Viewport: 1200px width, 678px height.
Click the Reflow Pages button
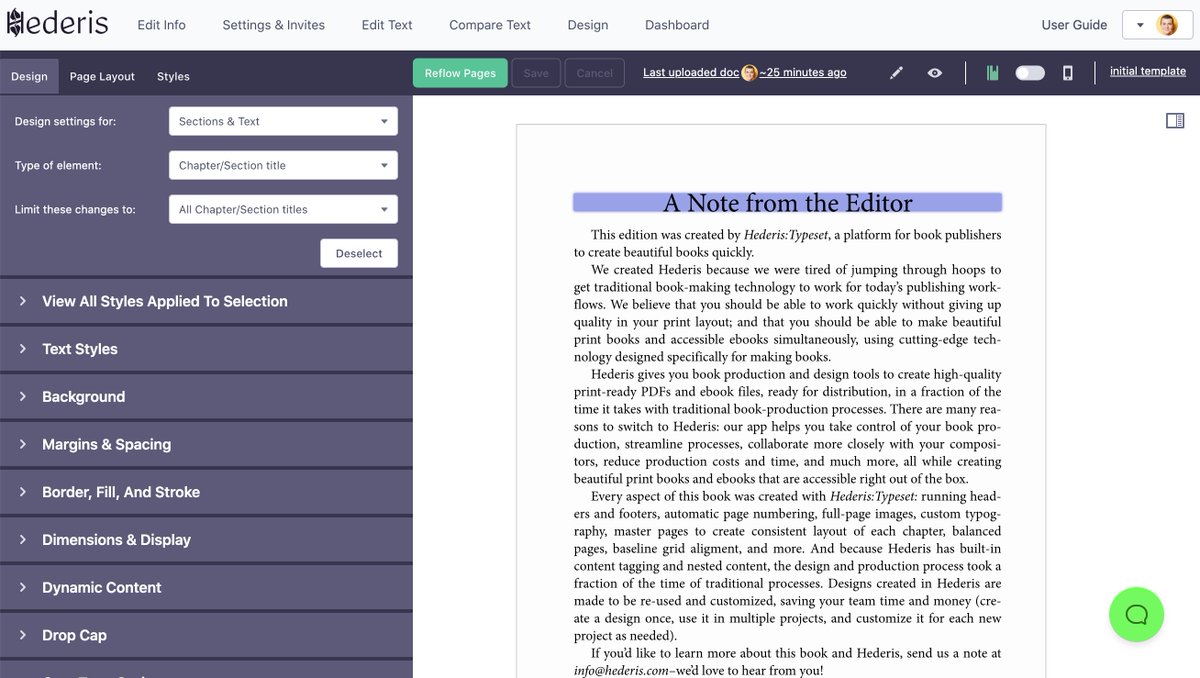[x=460, y=72]
